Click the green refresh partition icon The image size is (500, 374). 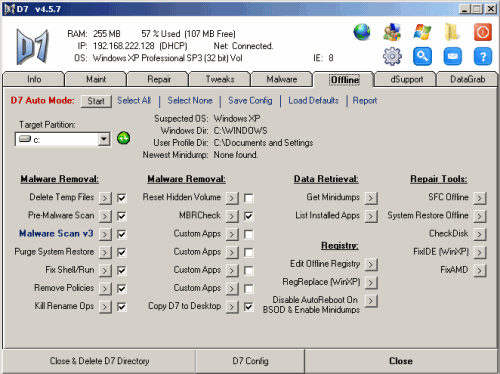[124, 138]
